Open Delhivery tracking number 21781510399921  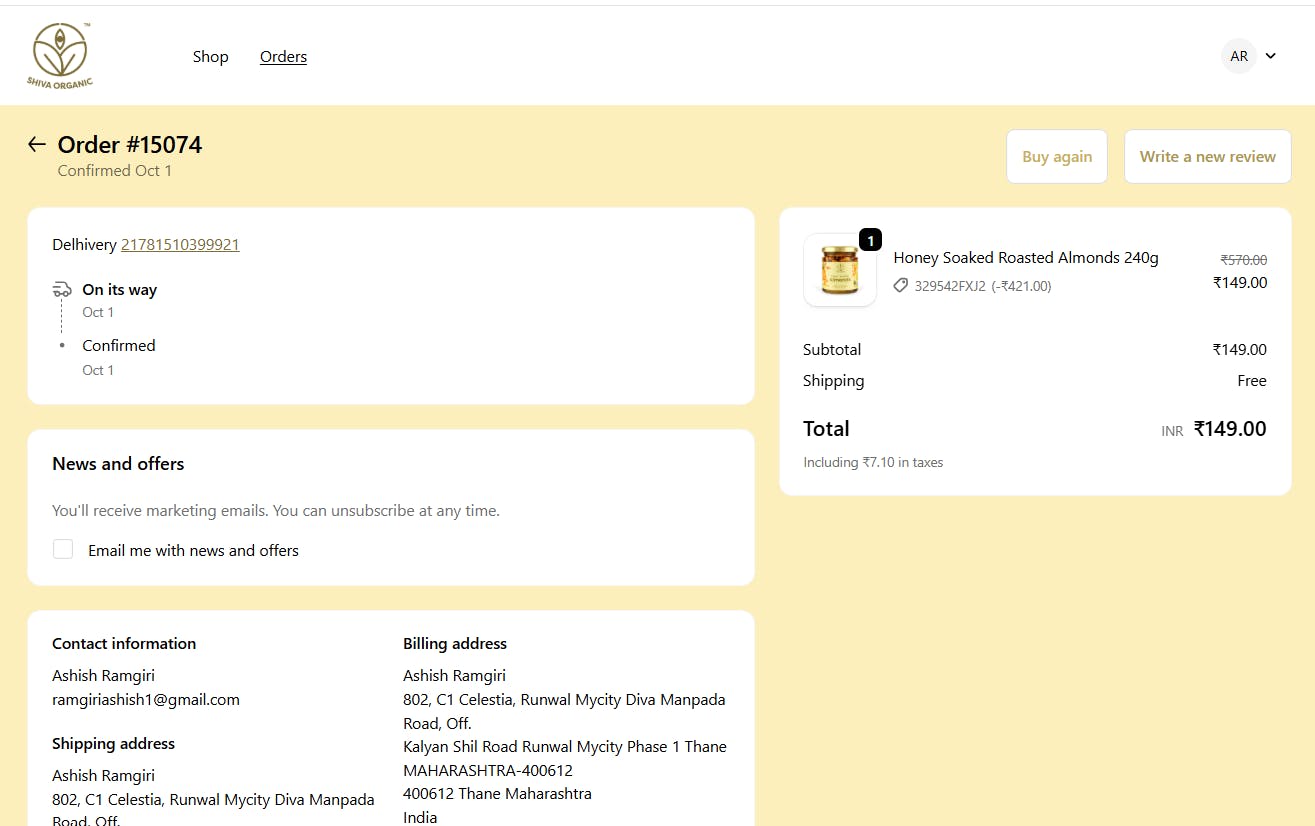[x=180, y=244]
